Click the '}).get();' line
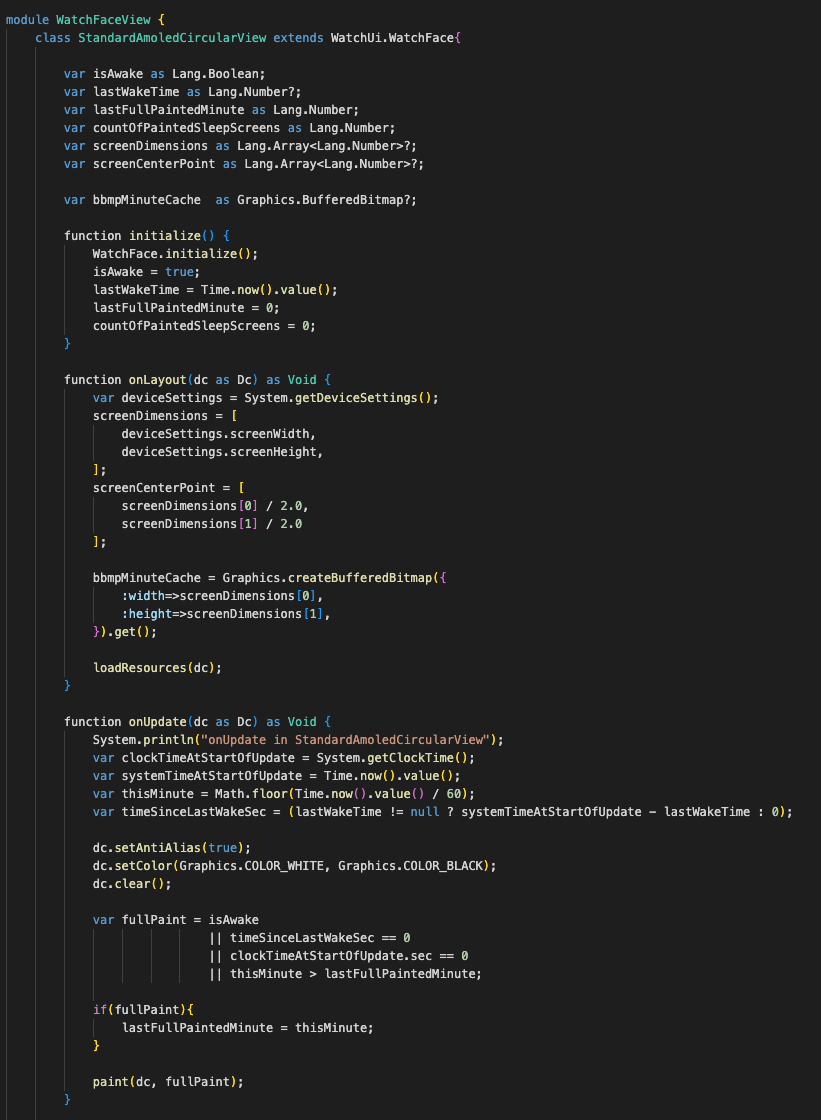Image resolution: width=821 pixels, height=1120 pixels. [x=125, y=632]
